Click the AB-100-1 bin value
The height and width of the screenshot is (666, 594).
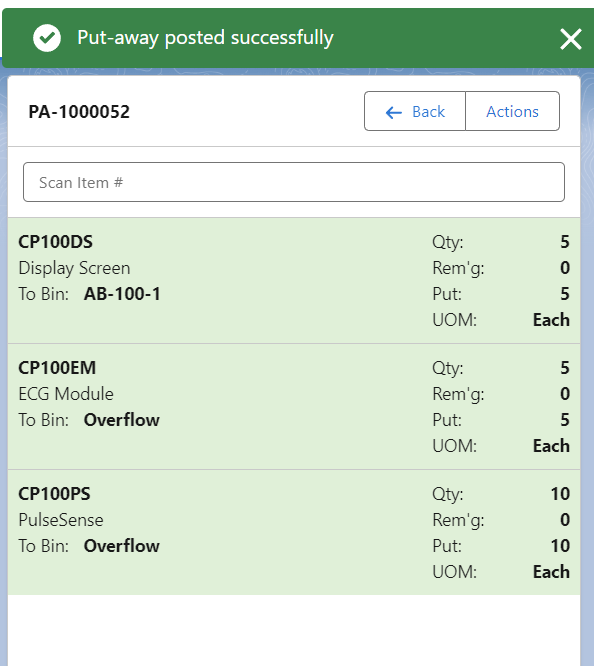pos(122,294)
